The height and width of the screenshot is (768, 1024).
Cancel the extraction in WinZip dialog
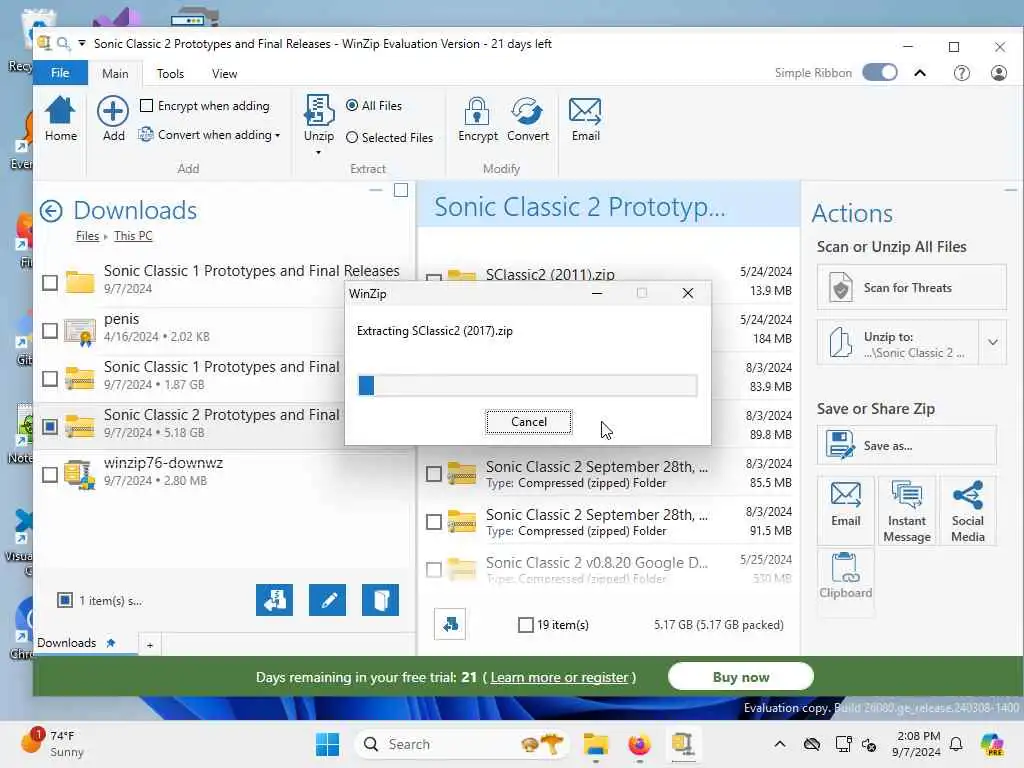click(528, 422)
